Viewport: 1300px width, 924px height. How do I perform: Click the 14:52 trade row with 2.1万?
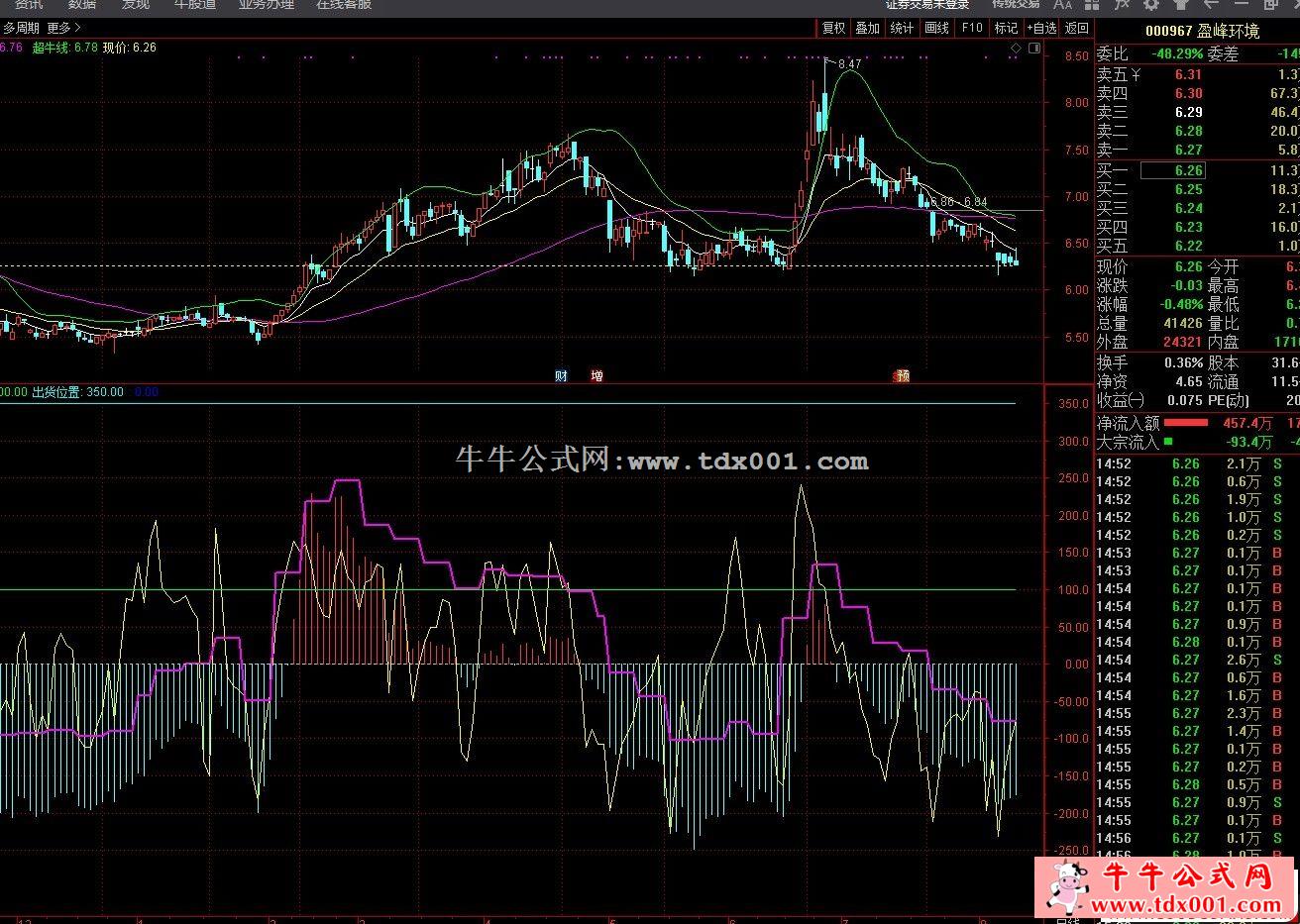1197,463
